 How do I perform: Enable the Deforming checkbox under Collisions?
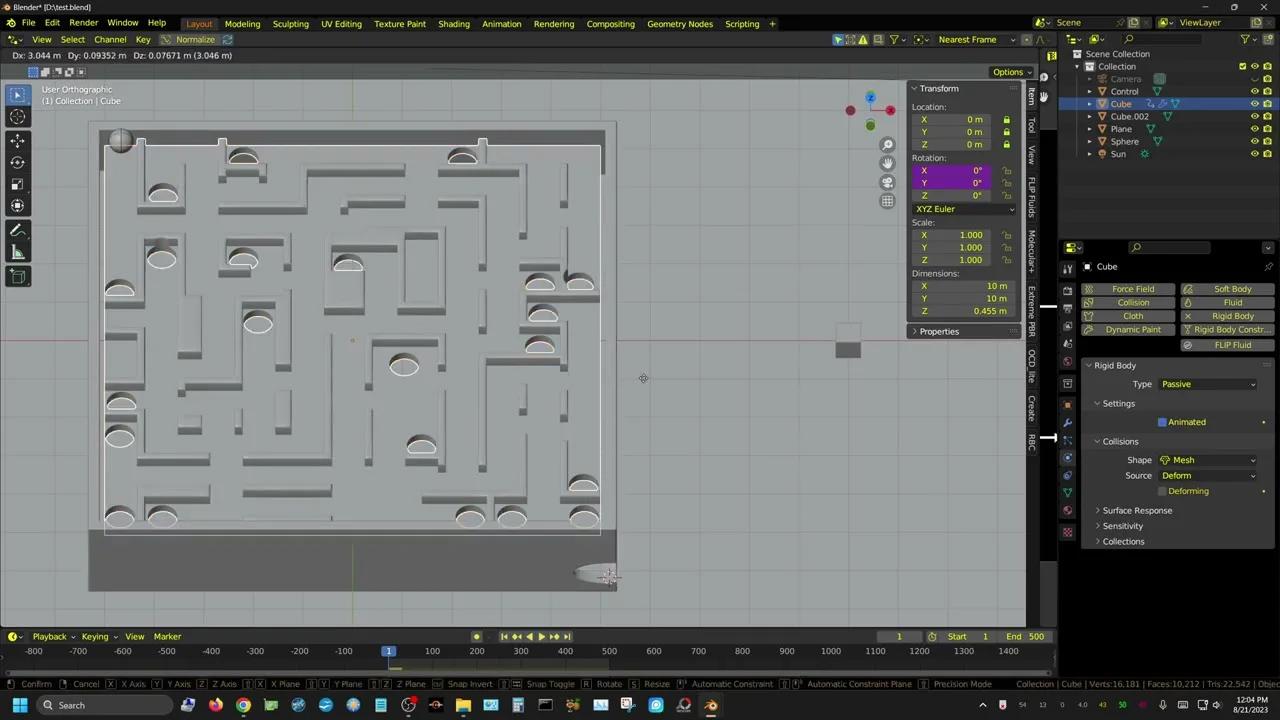(x=1163, y=490)
